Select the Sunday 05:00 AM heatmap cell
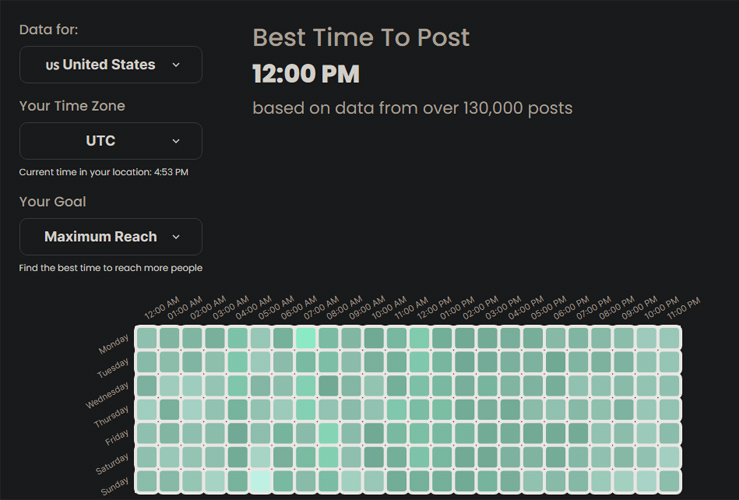This screenshot has width=739, height=500. (260, 482)
